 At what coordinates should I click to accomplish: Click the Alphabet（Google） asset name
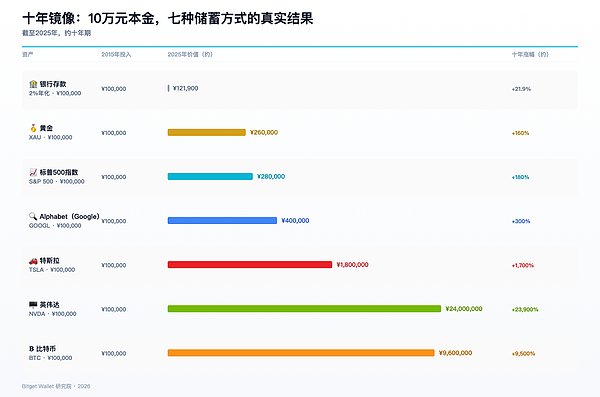click(70, 217)
